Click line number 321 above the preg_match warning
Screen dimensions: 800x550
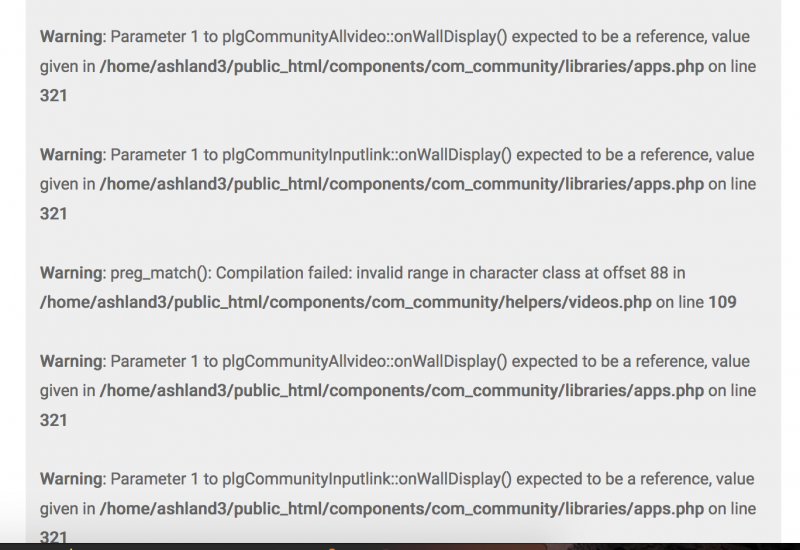(54, 214)
